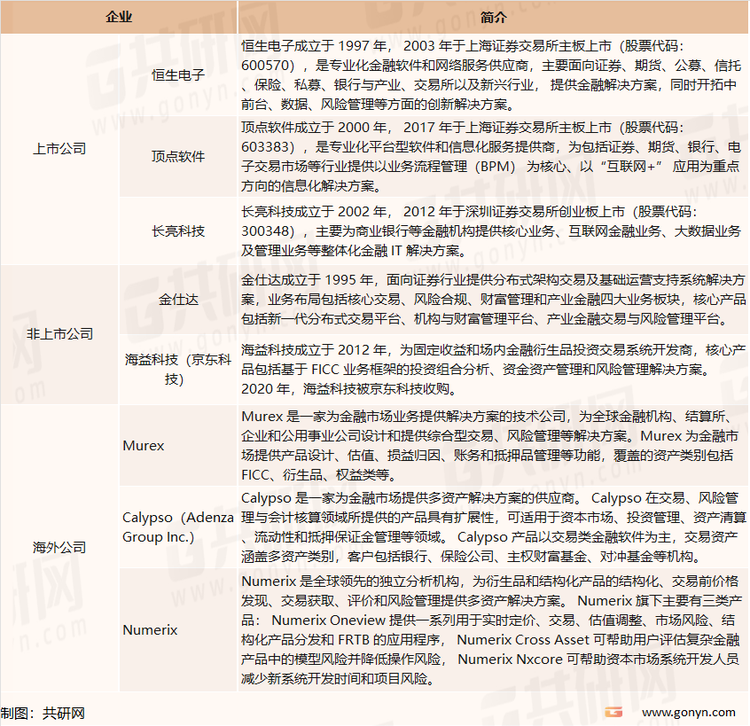The image size is (750, 726).
Task: Click the Calypso (Adenza Group Inc.) cell
Action: 178,527
